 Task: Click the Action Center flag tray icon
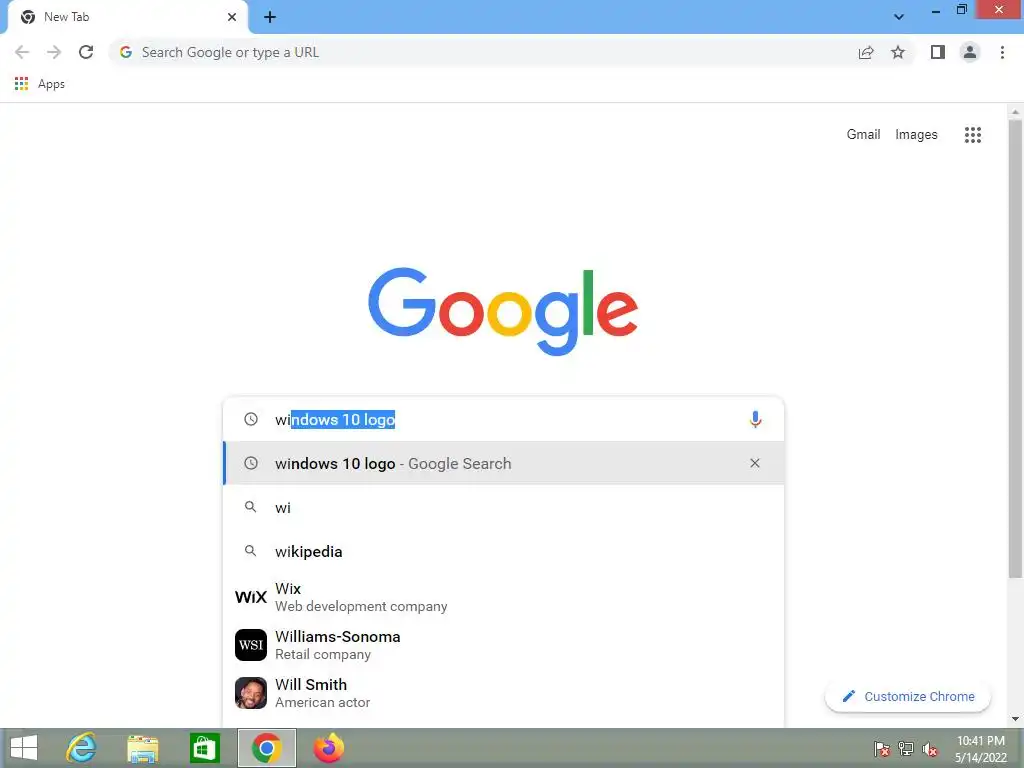point(882,748)
